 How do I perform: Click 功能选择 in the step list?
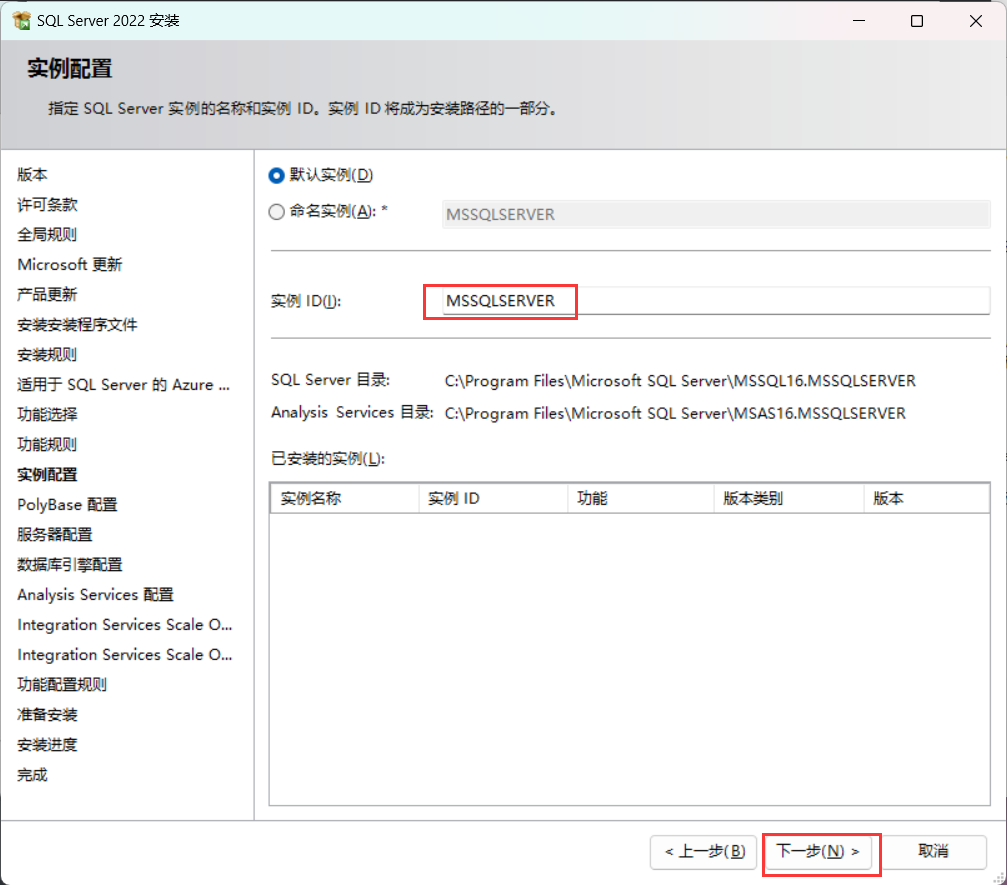point(47,414)
